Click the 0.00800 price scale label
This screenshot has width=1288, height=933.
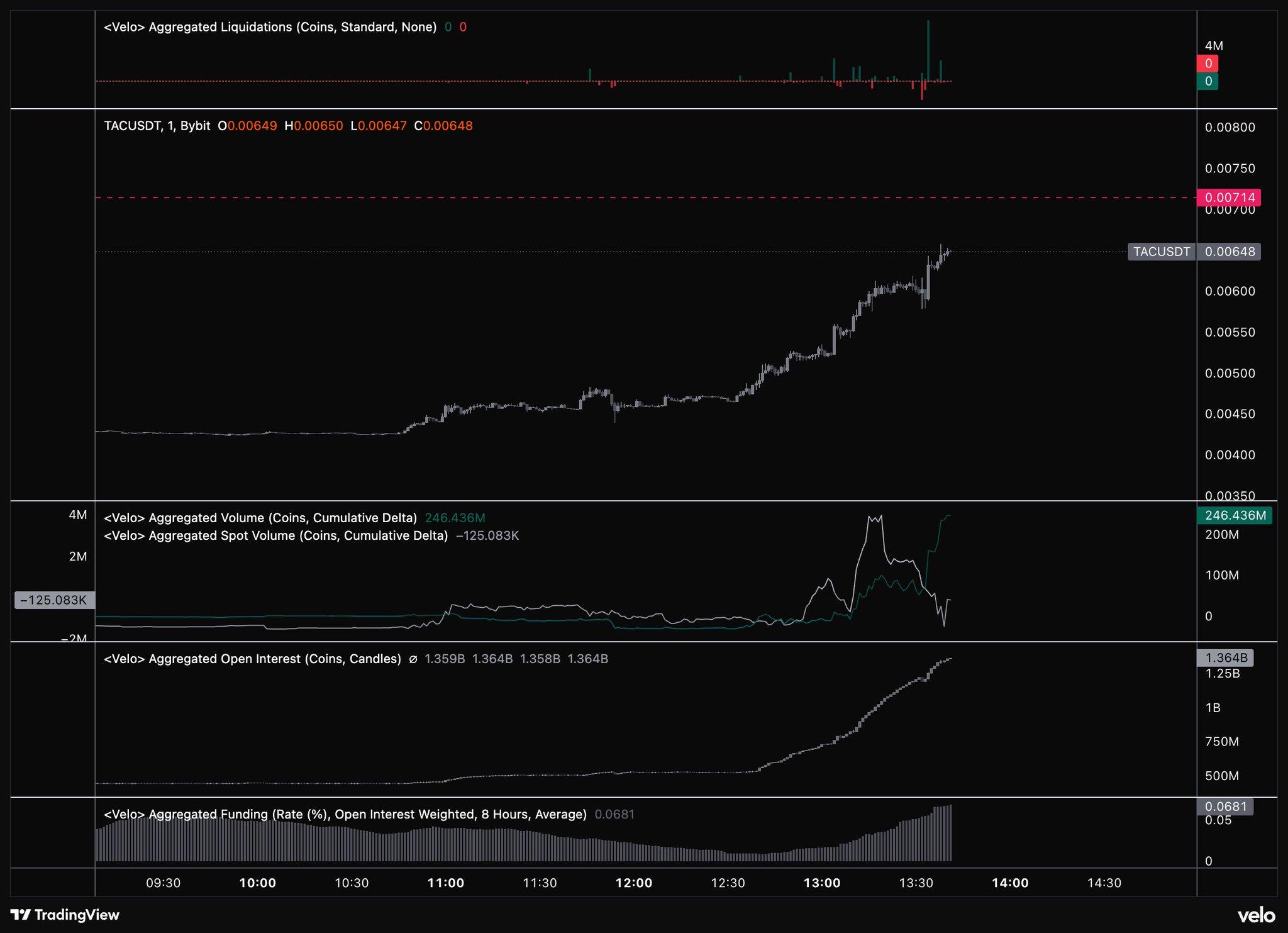click(x=1230, y=128)
